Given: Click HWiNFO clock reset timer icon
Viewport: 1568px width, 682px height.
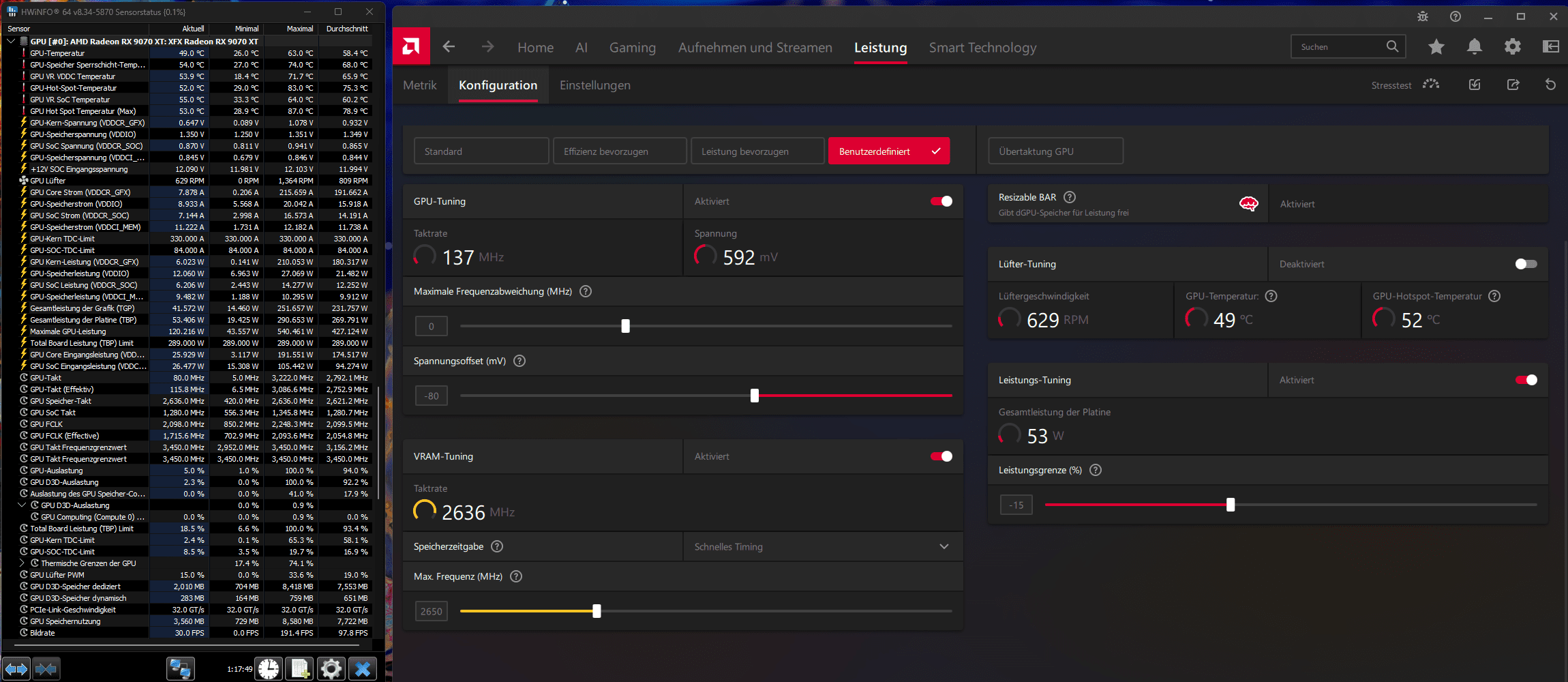Looking at the screenshot, I should pyautogui.click(x=269, y=669).
